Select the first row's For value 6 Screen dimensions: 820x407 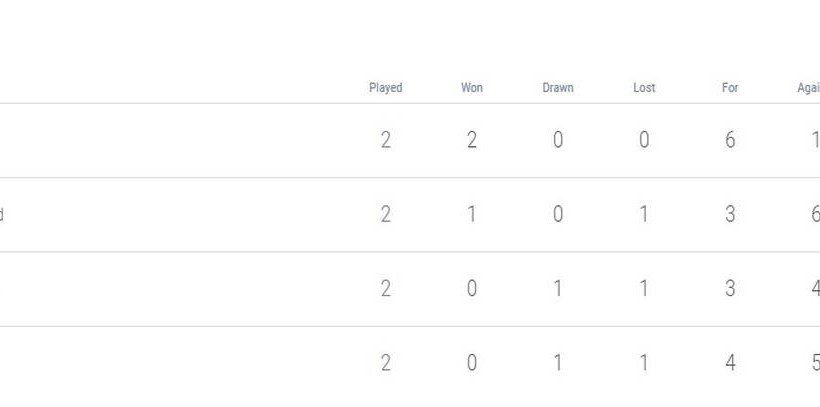tap(730, 140)
